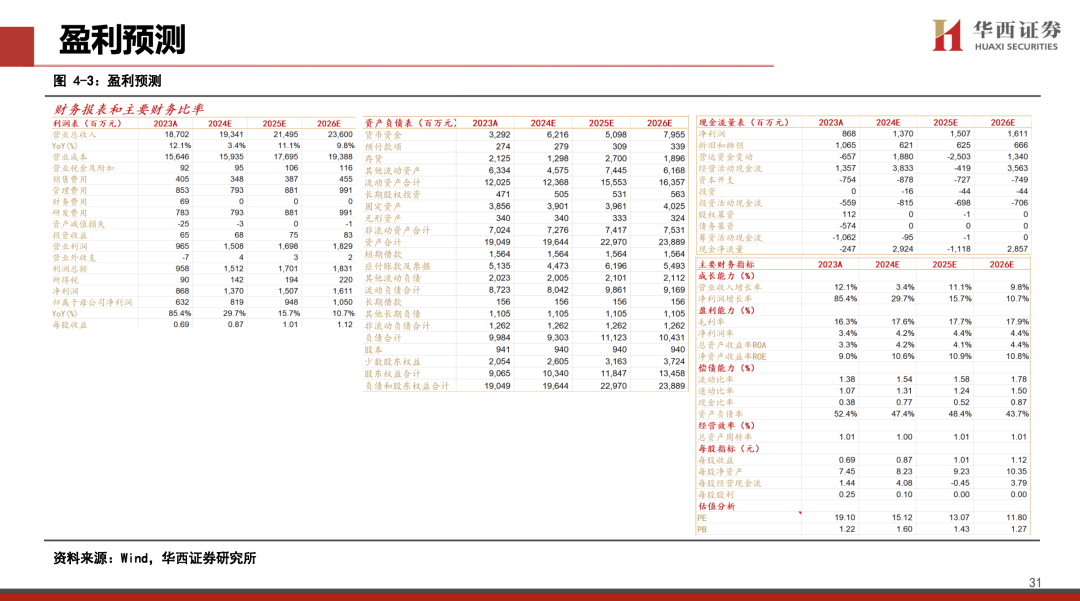This screenshot has width=1080, height=601.
Task: Select the 估值分析 section label
Action: (x=715, y=506)
